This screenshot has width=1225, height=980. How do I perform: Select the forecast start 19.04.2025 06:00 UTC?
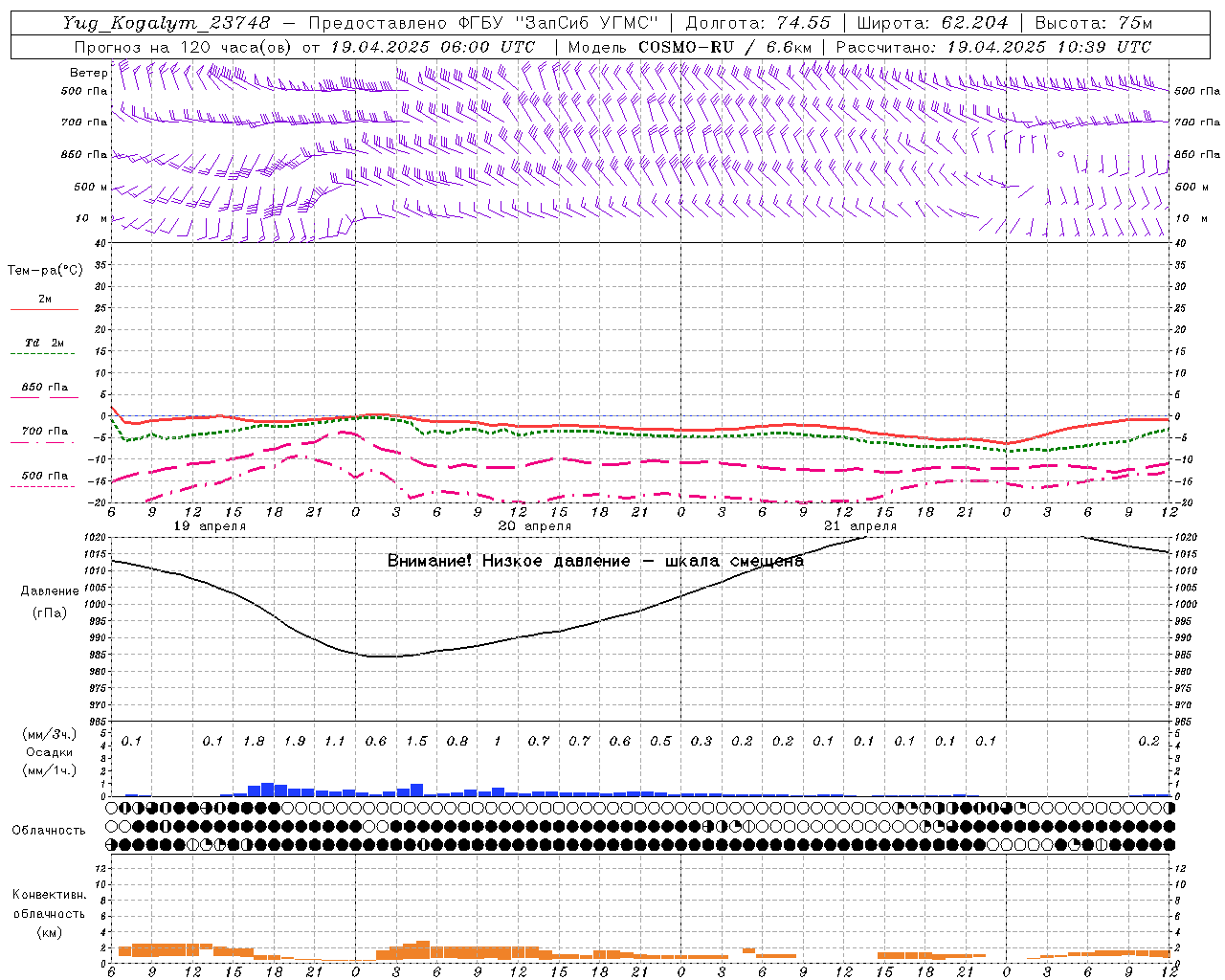[x=433, y=46]
